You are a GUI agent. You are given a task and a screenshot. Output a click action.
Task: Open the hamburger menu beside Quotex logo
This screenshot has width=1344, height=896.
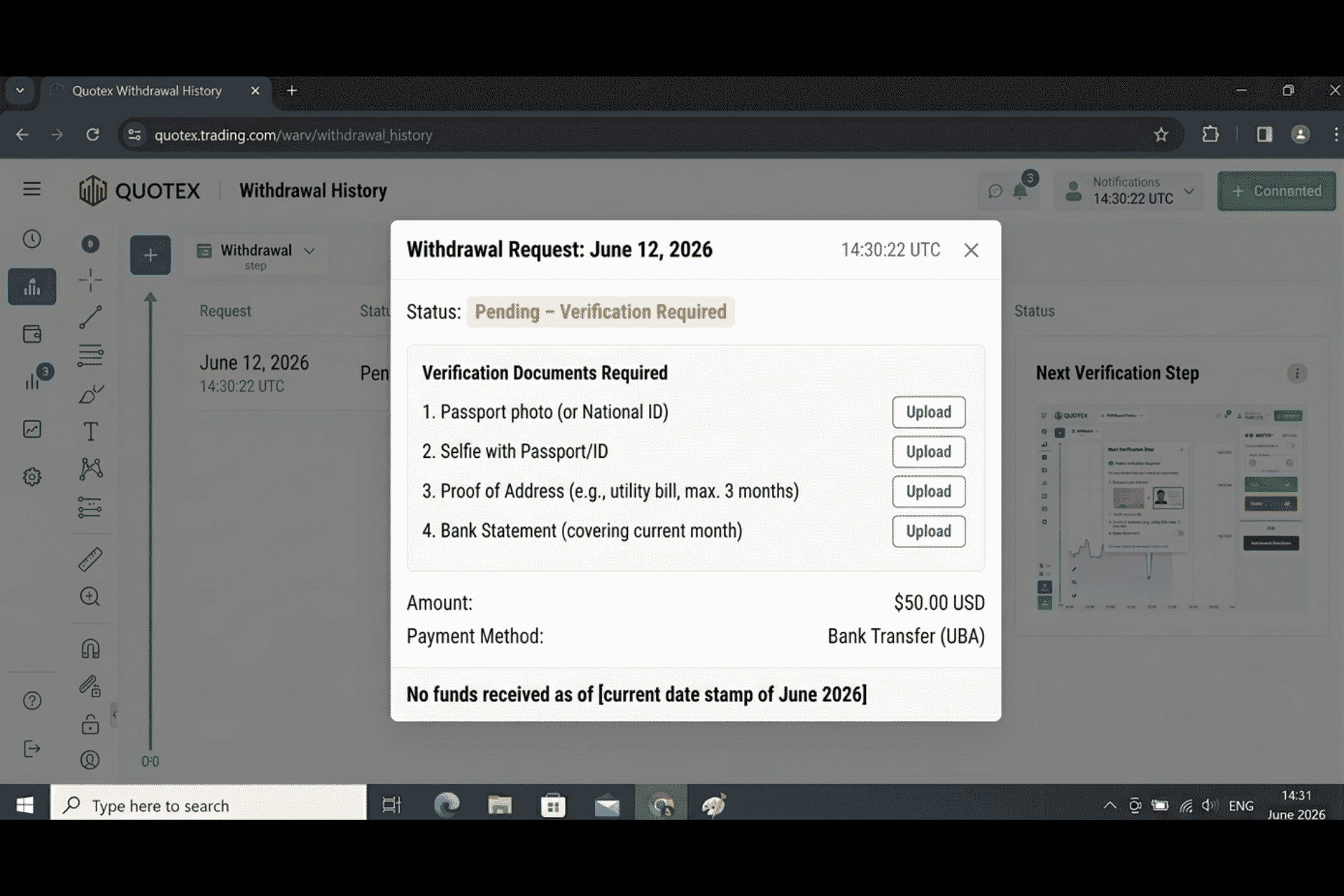(x=31, y=189)
